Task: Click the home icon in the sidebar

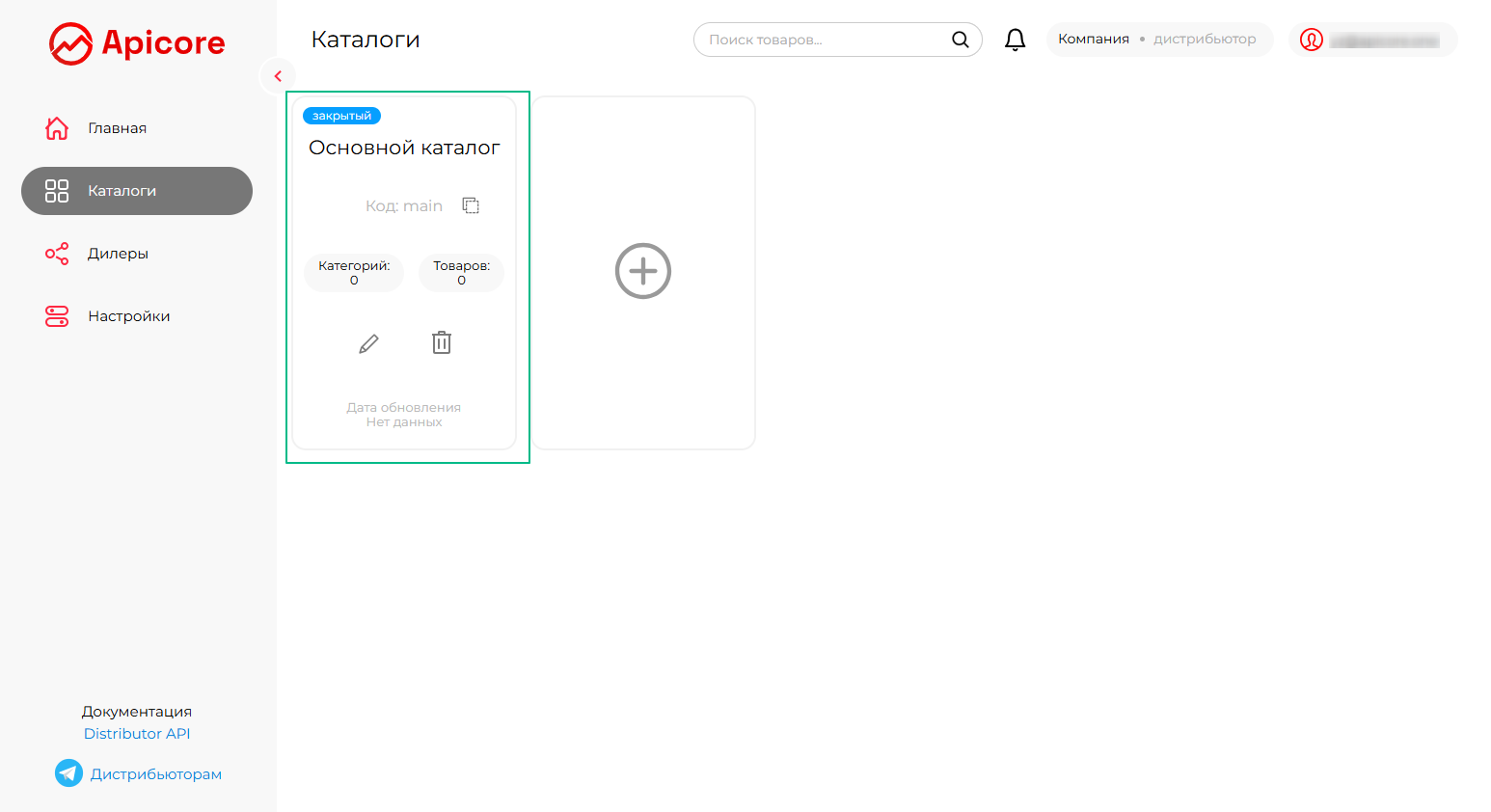Action: coord(57,128)
